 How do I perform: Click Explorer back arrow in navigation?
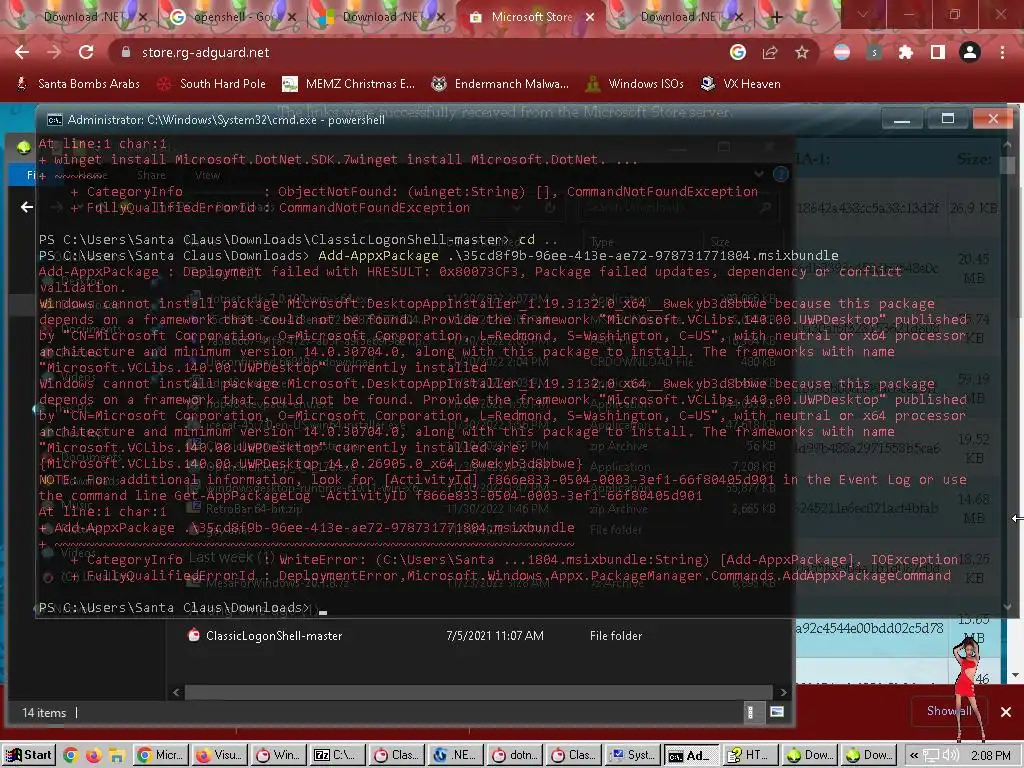[x=27, y=207]
